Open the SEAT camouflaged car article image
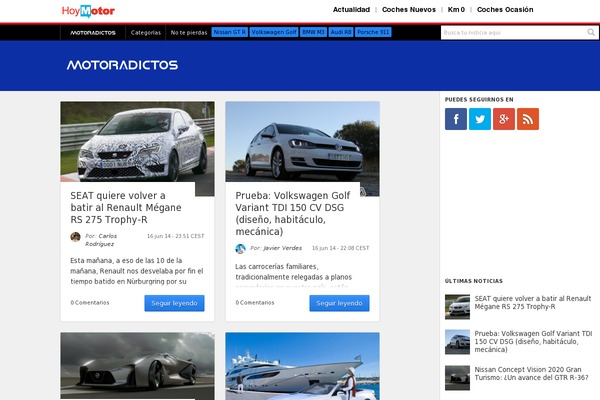 pyautogui.click(x=137, y=142)
